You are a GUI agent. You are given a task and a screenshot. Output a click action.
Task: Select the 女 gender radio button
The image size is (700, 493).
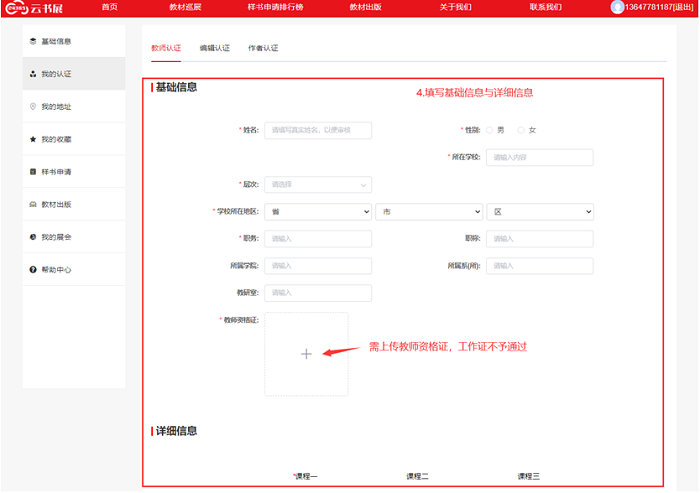521,130
